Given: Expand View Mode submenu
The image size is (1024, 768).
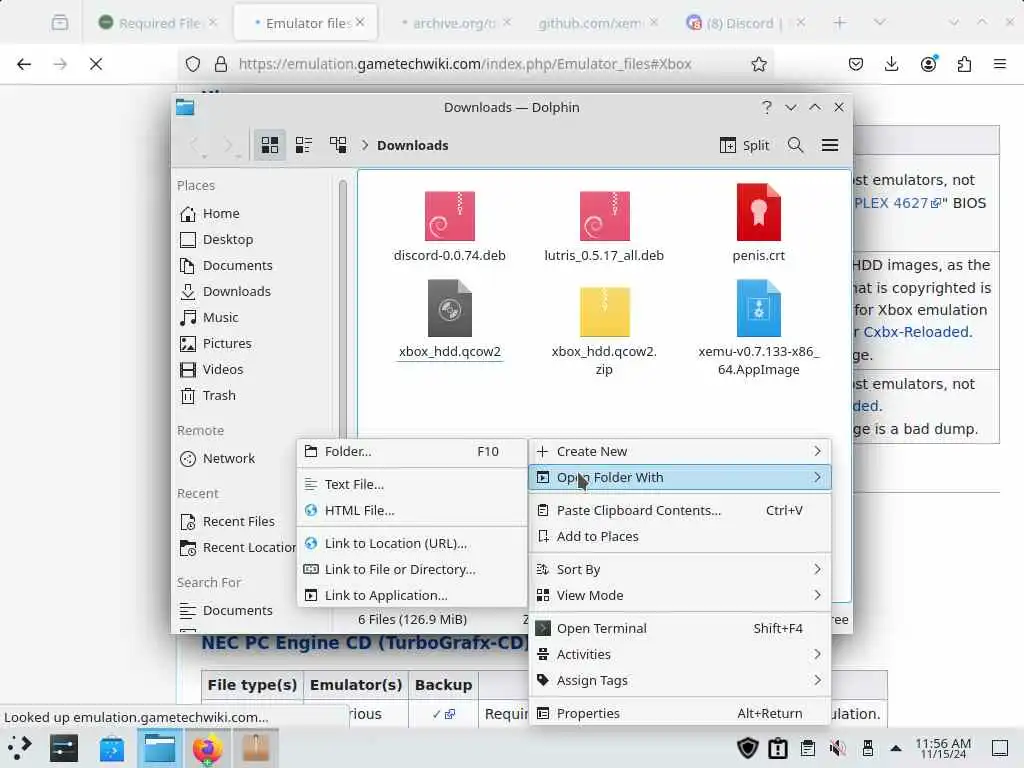Looking at the screenshot, I should (x=679, y=595).
